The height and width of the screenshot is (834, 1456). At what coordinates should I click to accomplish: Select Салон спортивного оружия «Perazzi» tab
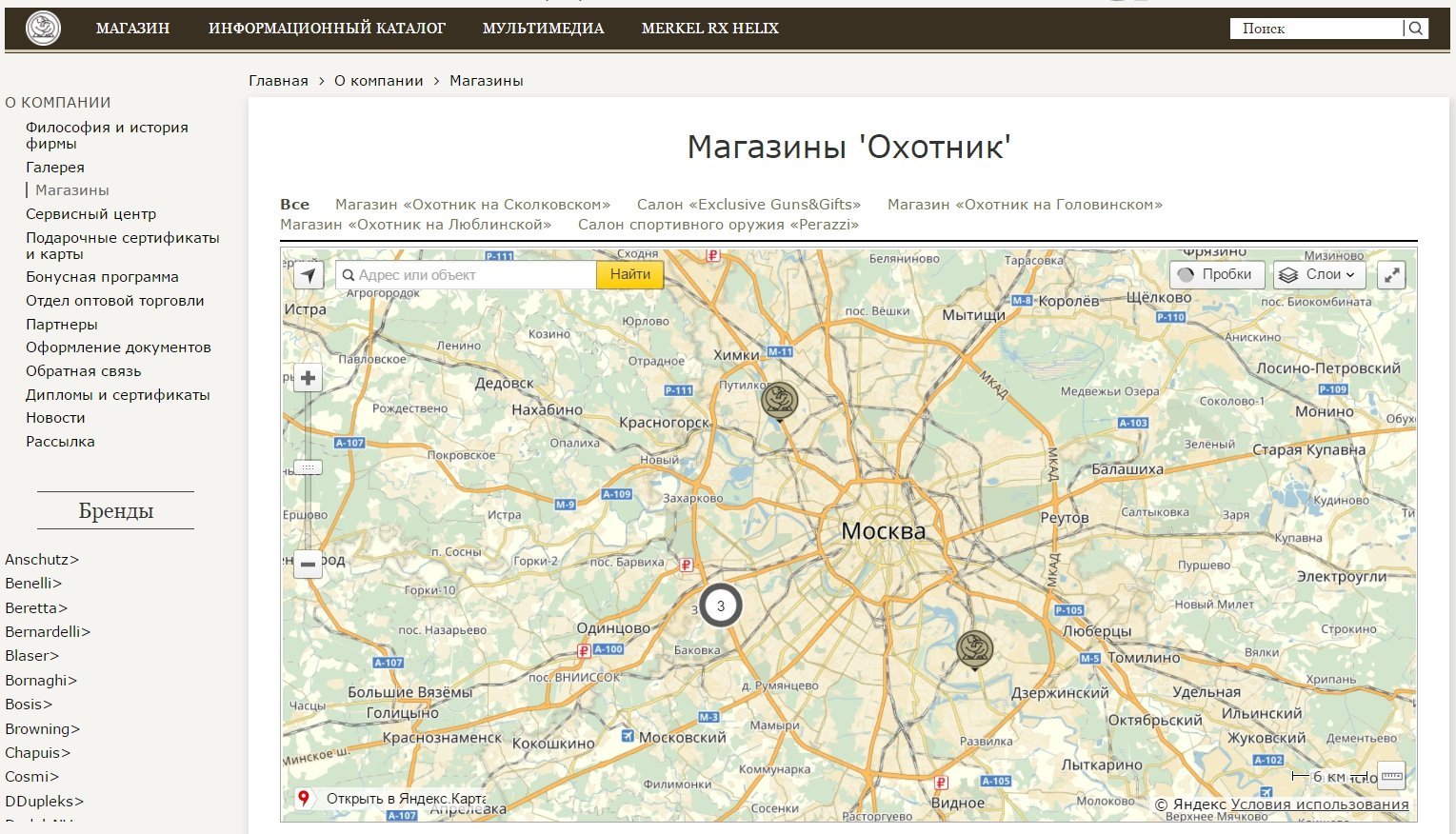tap(718, 224)
